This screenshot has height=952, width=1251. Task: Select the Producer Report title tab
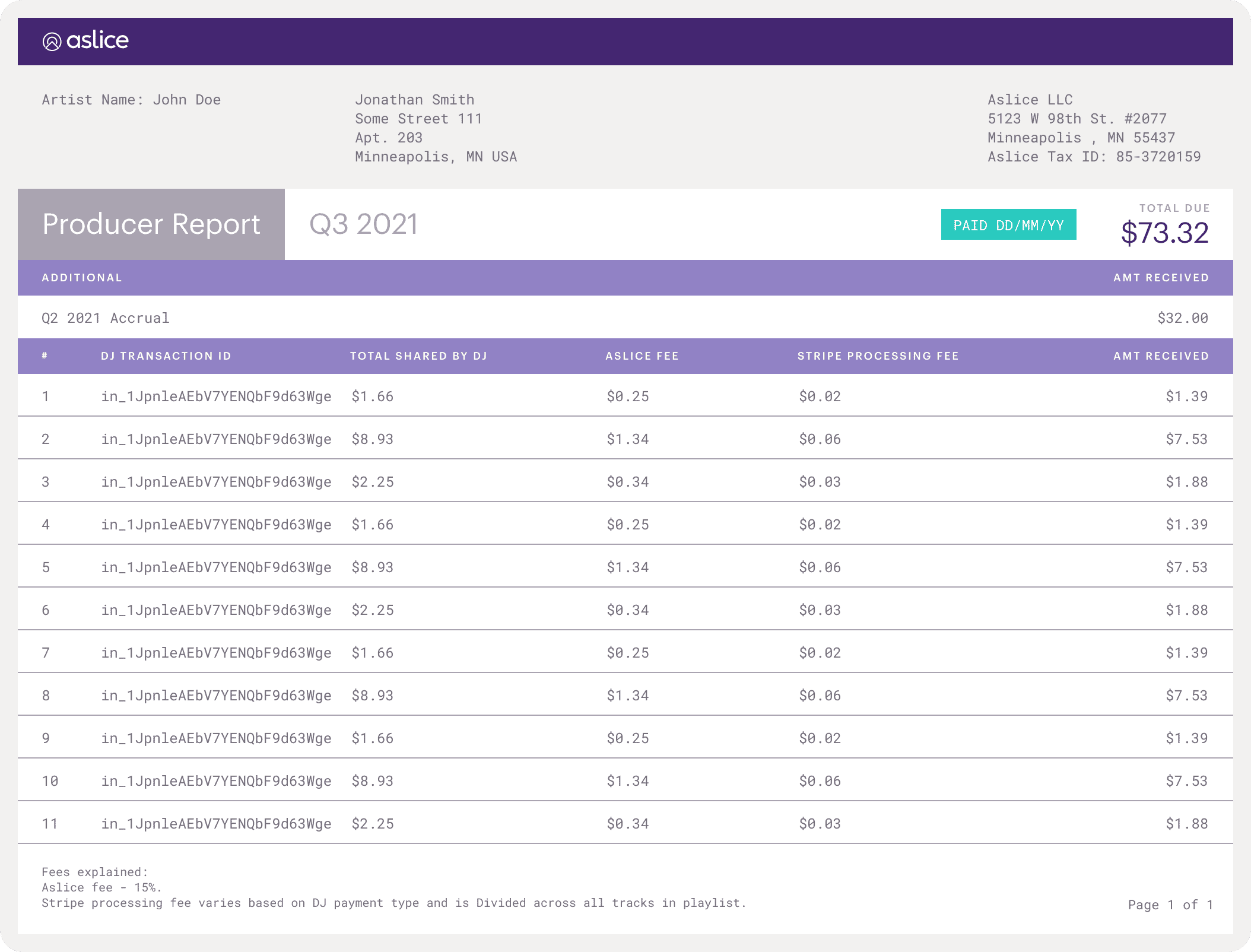click(151, 224)
